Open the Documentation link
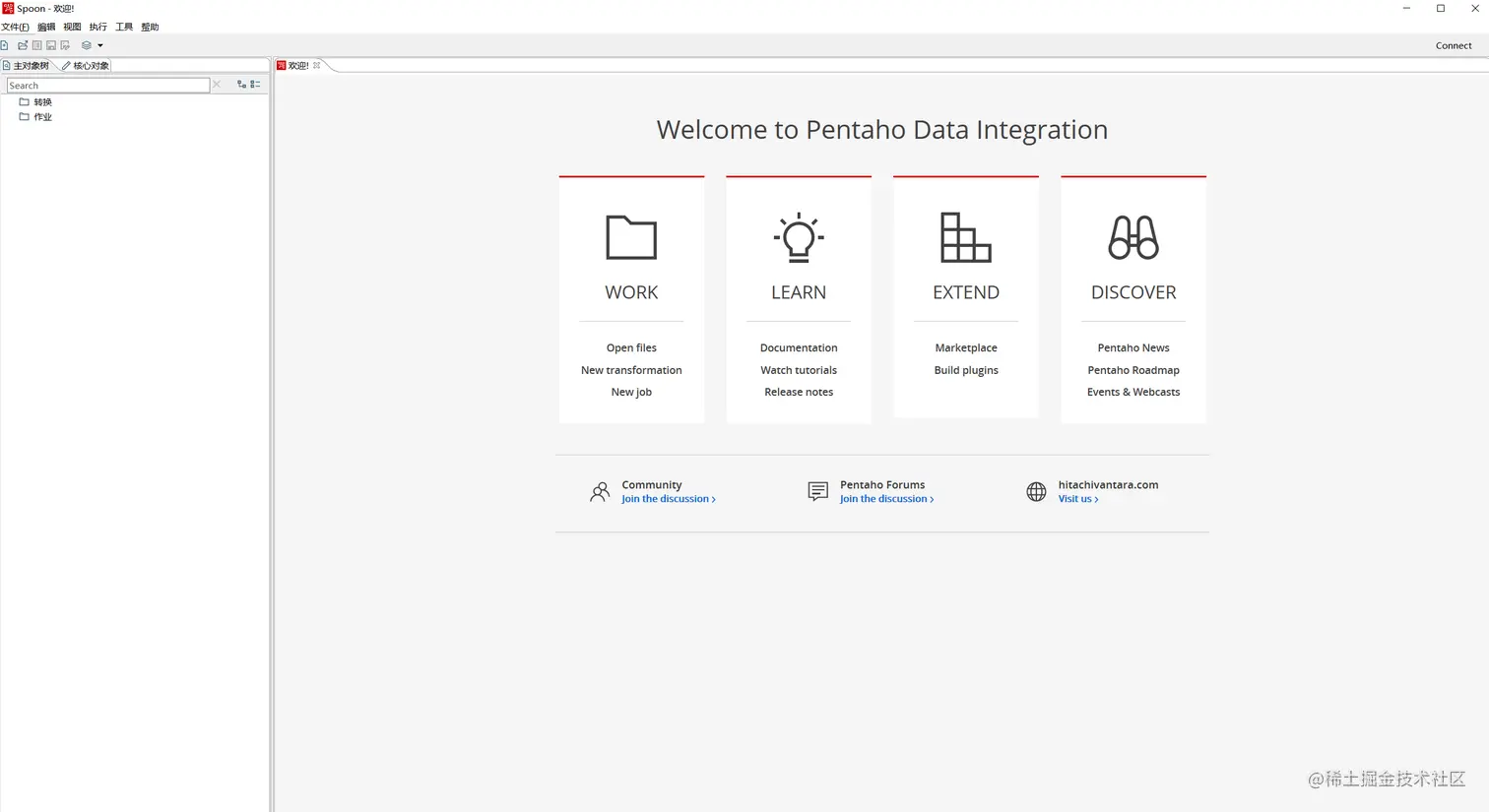Image resolution: width=1489 pixels, height=812 pixels. click(x=799, y=347)
